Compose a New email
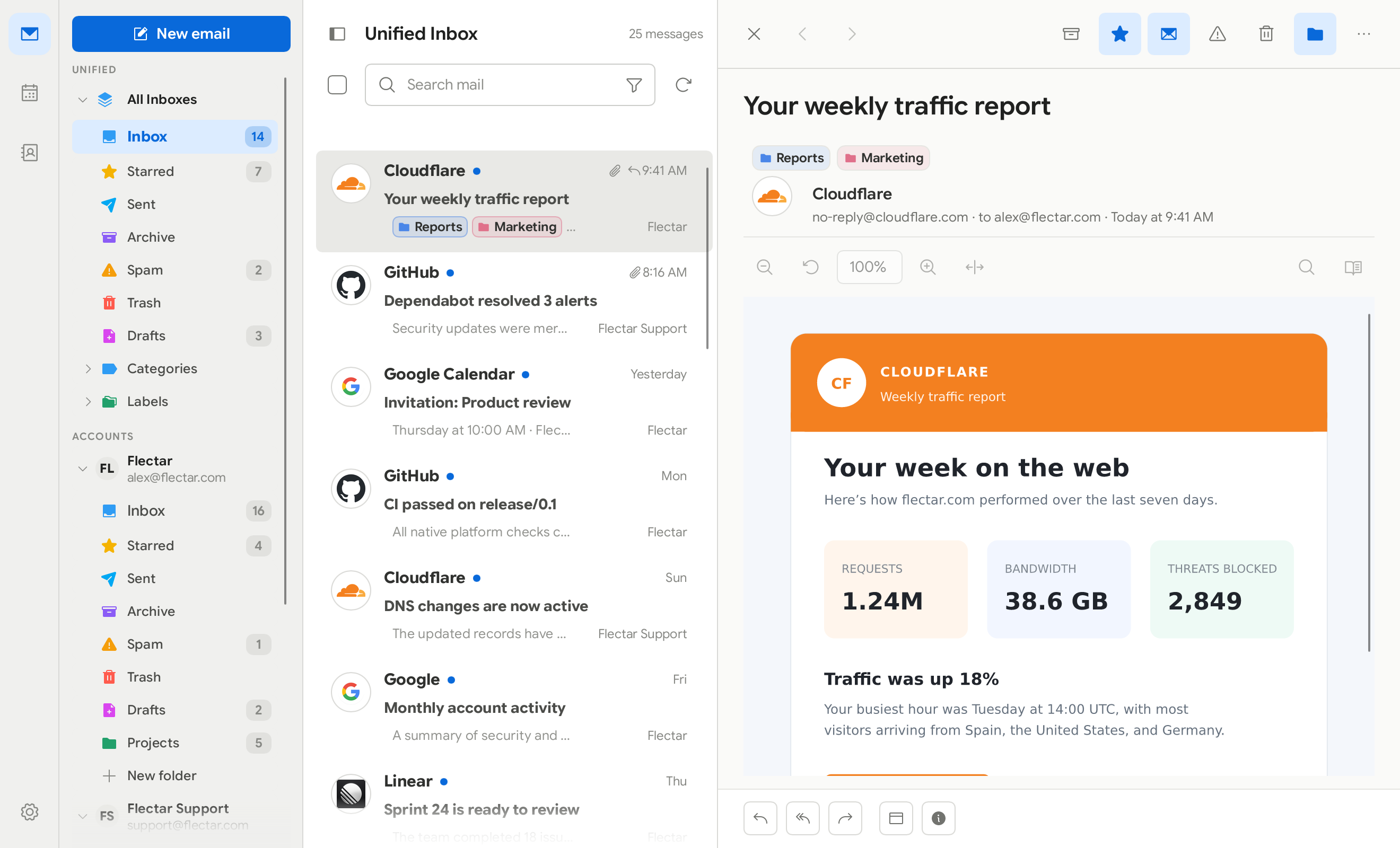 pos(181,33)
